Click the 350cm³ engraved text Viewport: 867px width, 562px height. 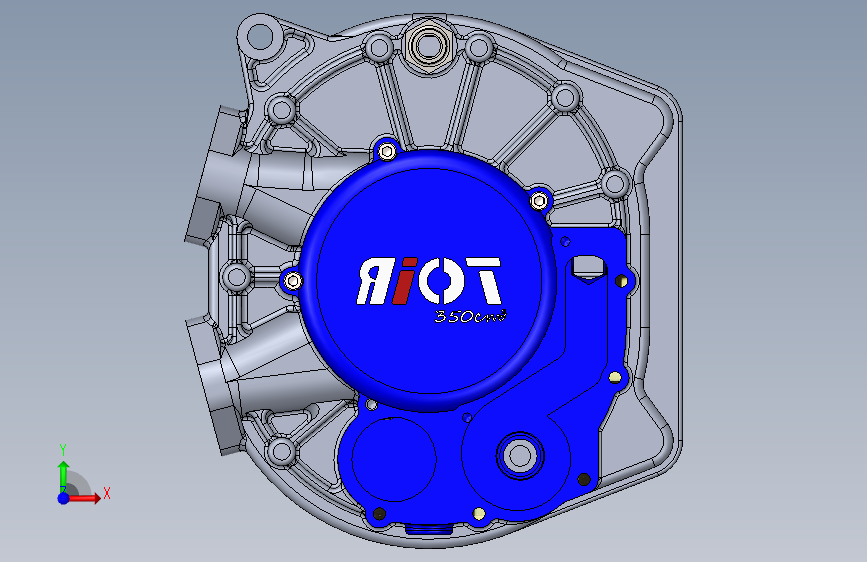point(470,316)
